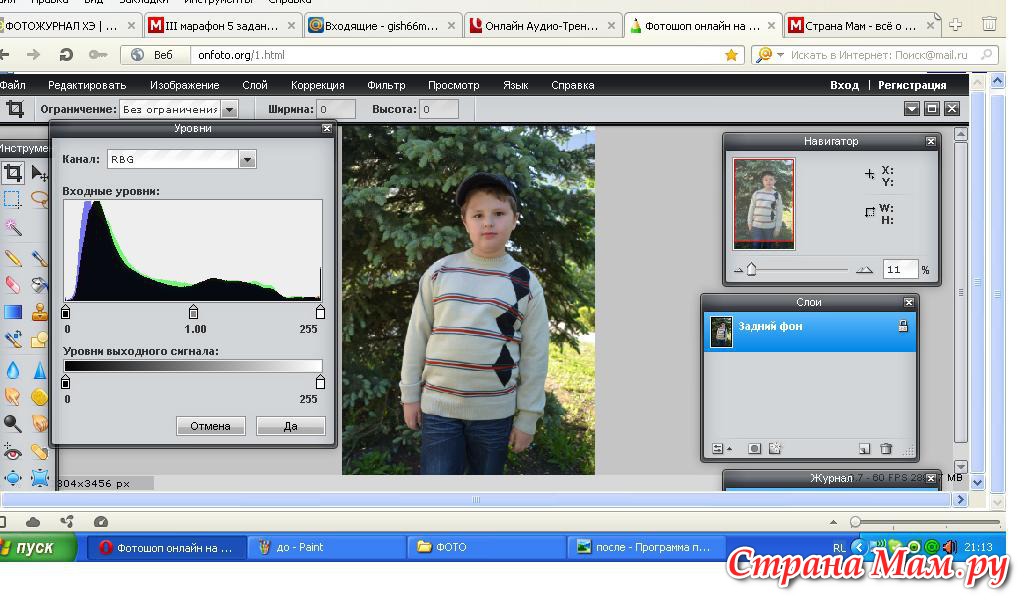Viewport: 1024px width, 600px height.
Task: Click the Navigator zoom slider handle
Action: point(752,269)
